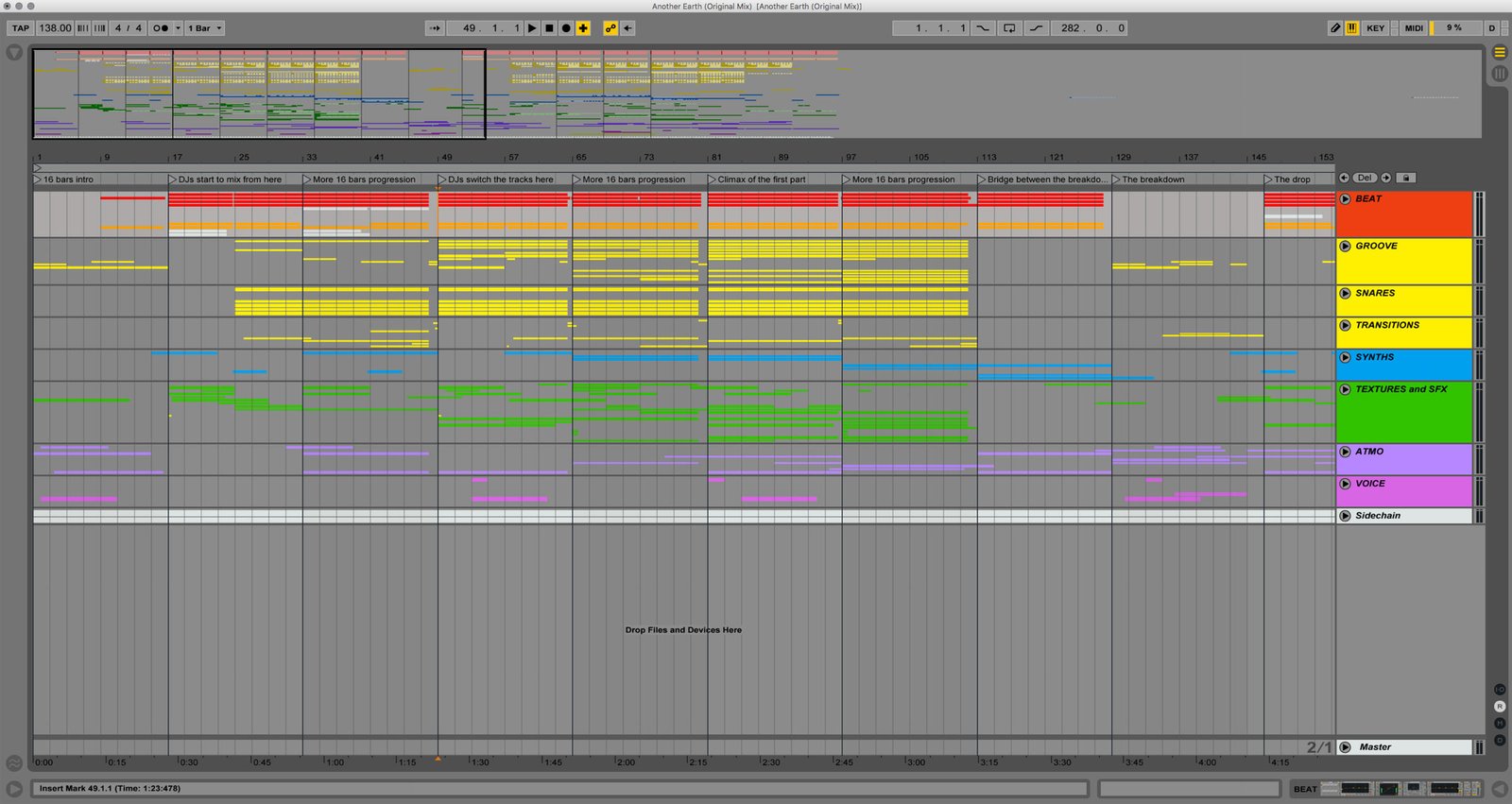Click the Arrangement Record button
The width and height of the screenshot is (1512, 804).
[566, 28]
